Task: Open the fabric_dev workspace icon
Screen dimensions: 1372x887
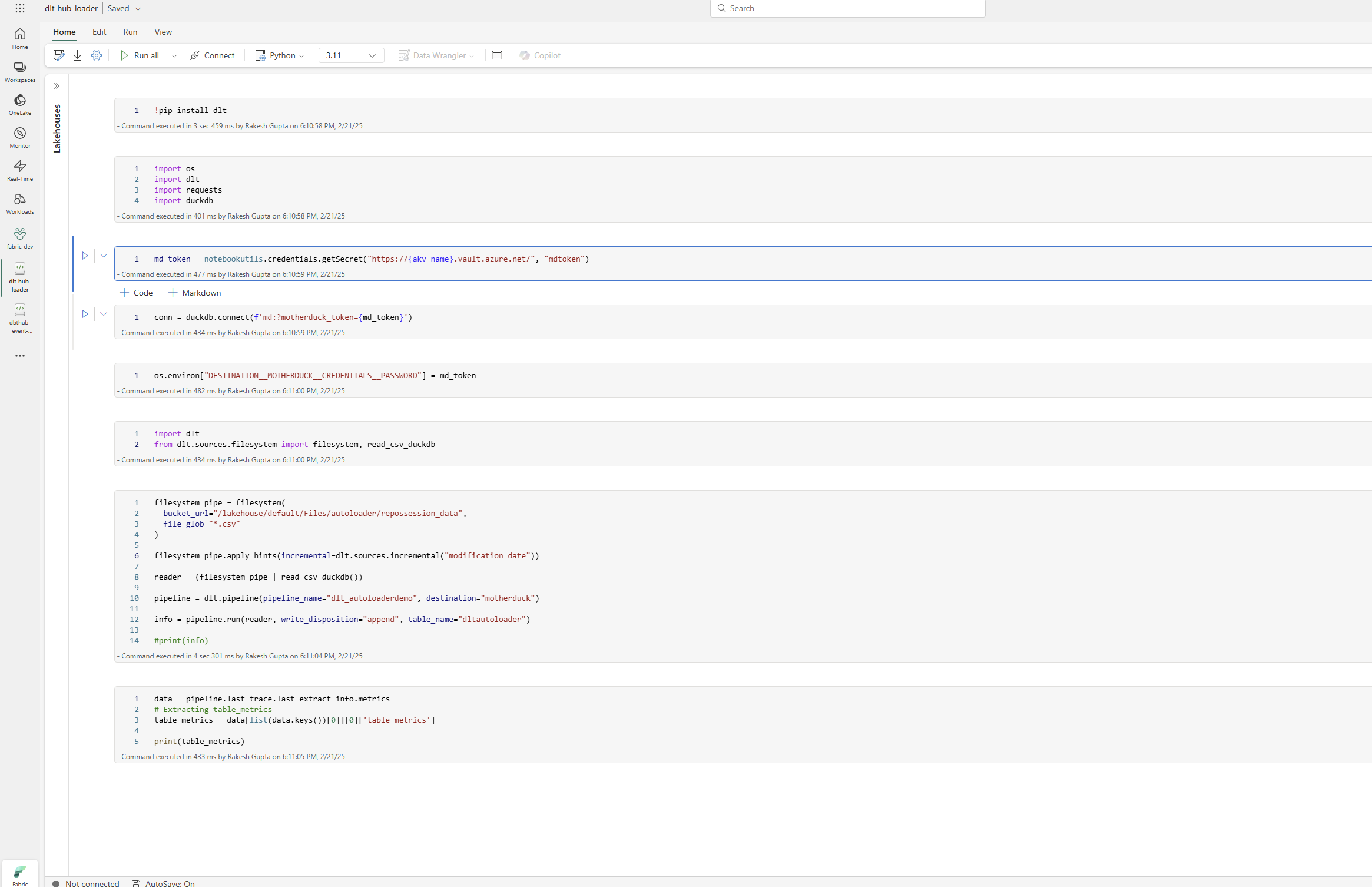Action: (x=19, y=235)
